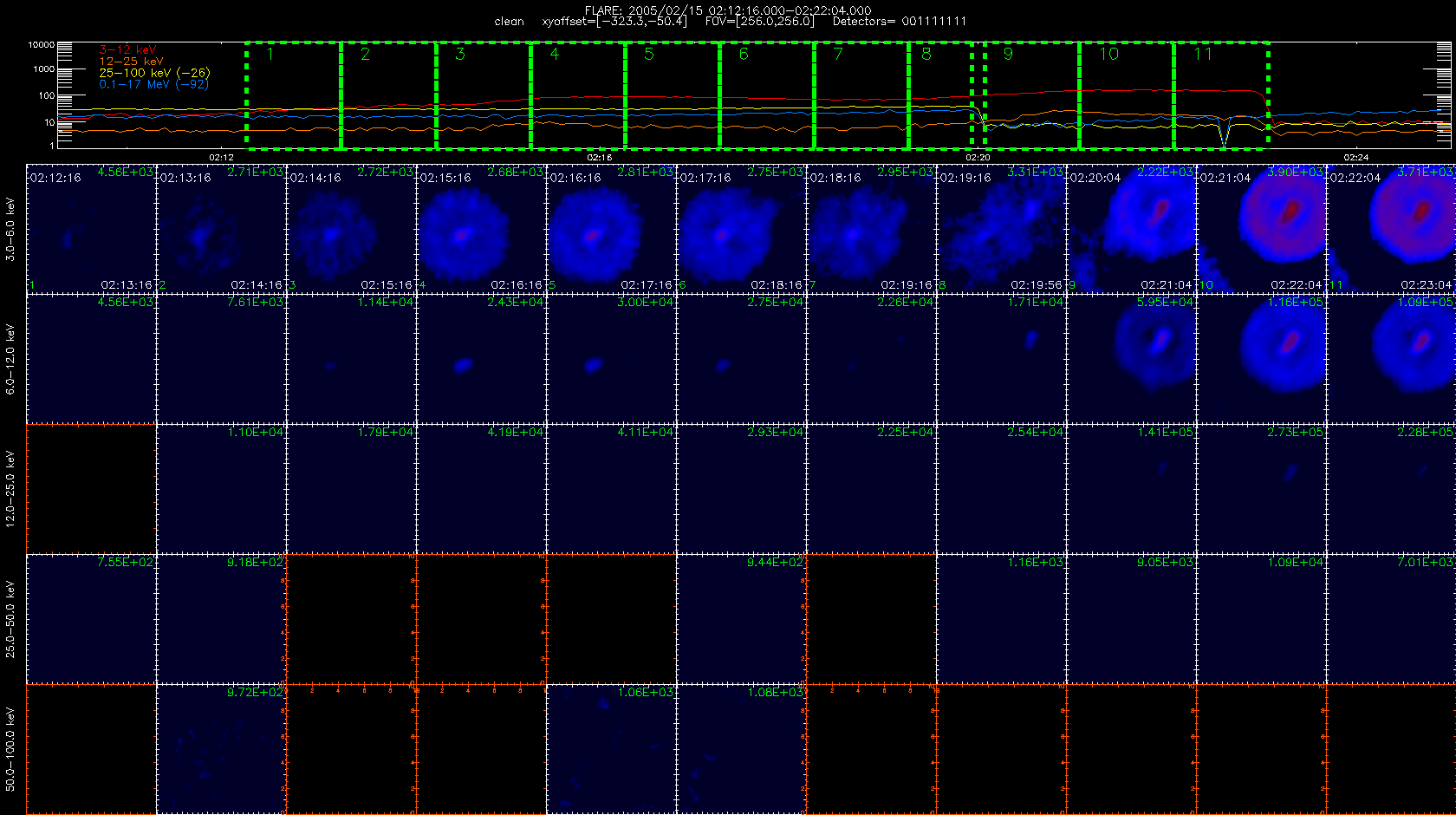The width and height of the screenshot is (1456, 815).
Task: Click the '02:12' time axis label
Action: pyautogui.click(x=221, y=157)
